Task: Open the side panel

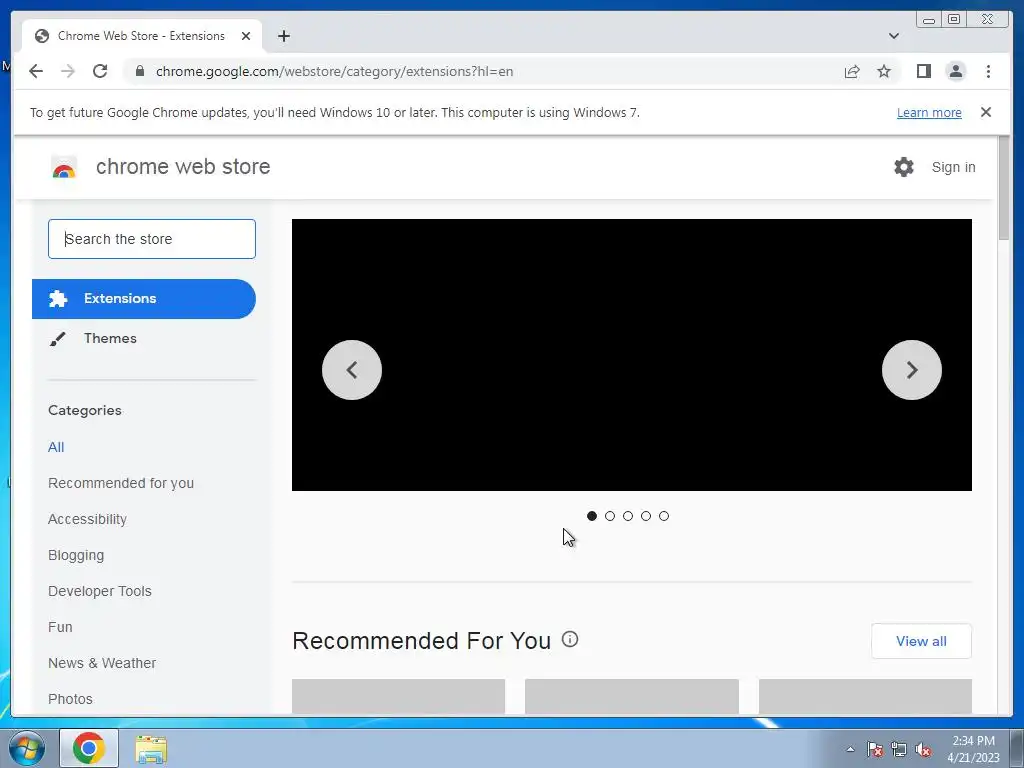Action: tap(923, 71)
